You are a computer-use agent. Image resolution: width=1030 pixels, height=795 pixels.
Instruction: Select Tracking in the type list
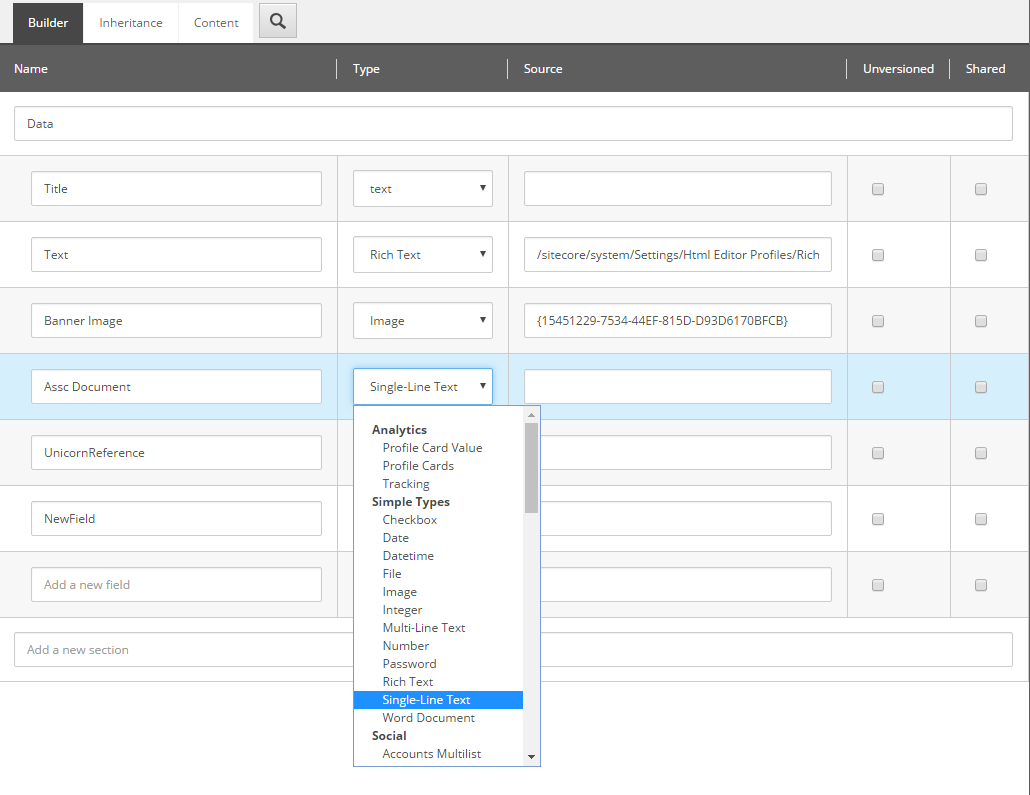pos(406,484)
